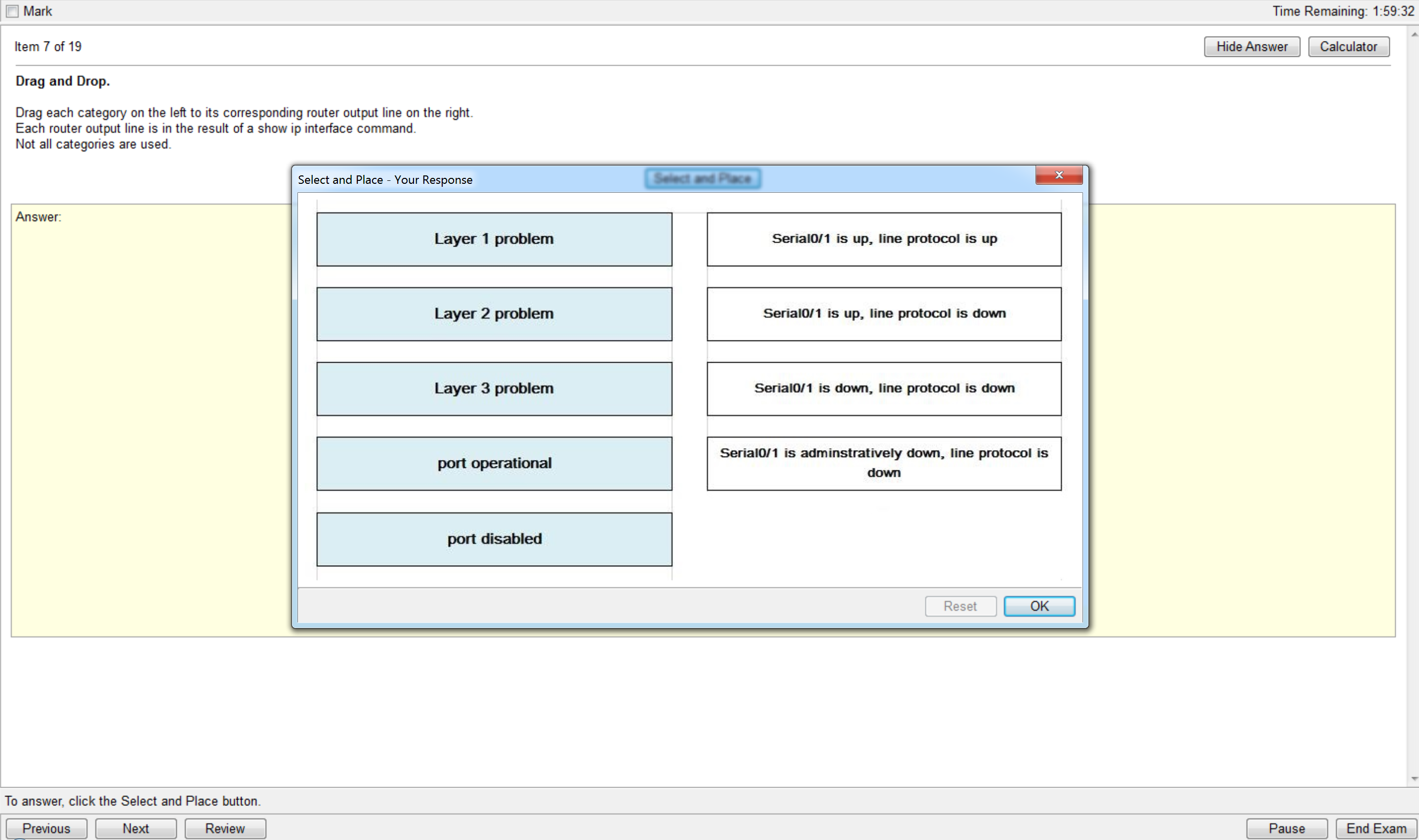Click Serial0/1 is up line protocol is down
Screen dimensions: 1419x840
884,313
